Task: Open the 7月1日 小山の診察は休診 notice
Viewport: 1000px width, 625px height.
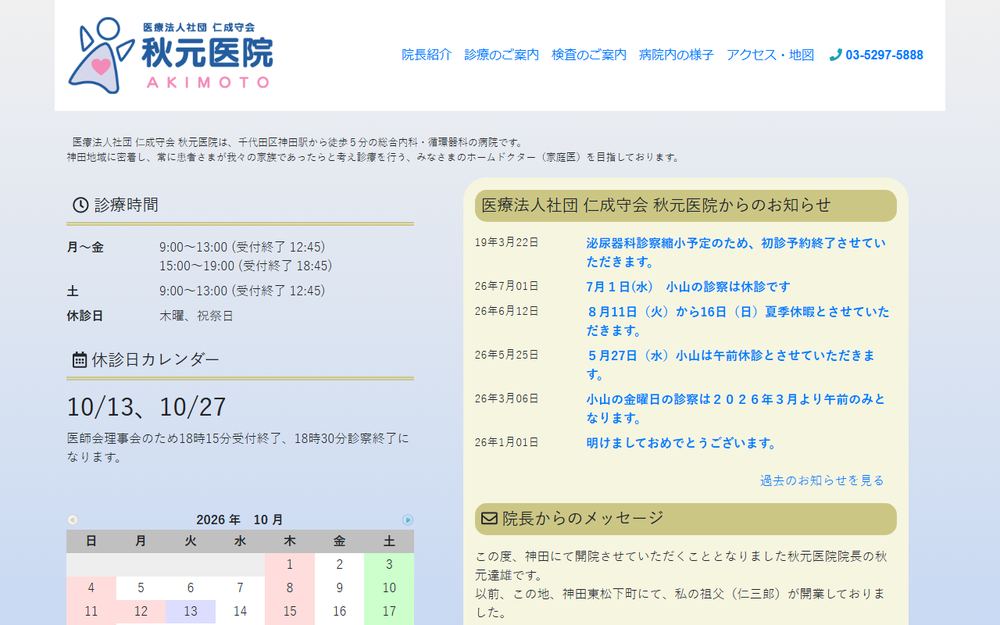Action: pyautogui.click(x=688, y=286)
